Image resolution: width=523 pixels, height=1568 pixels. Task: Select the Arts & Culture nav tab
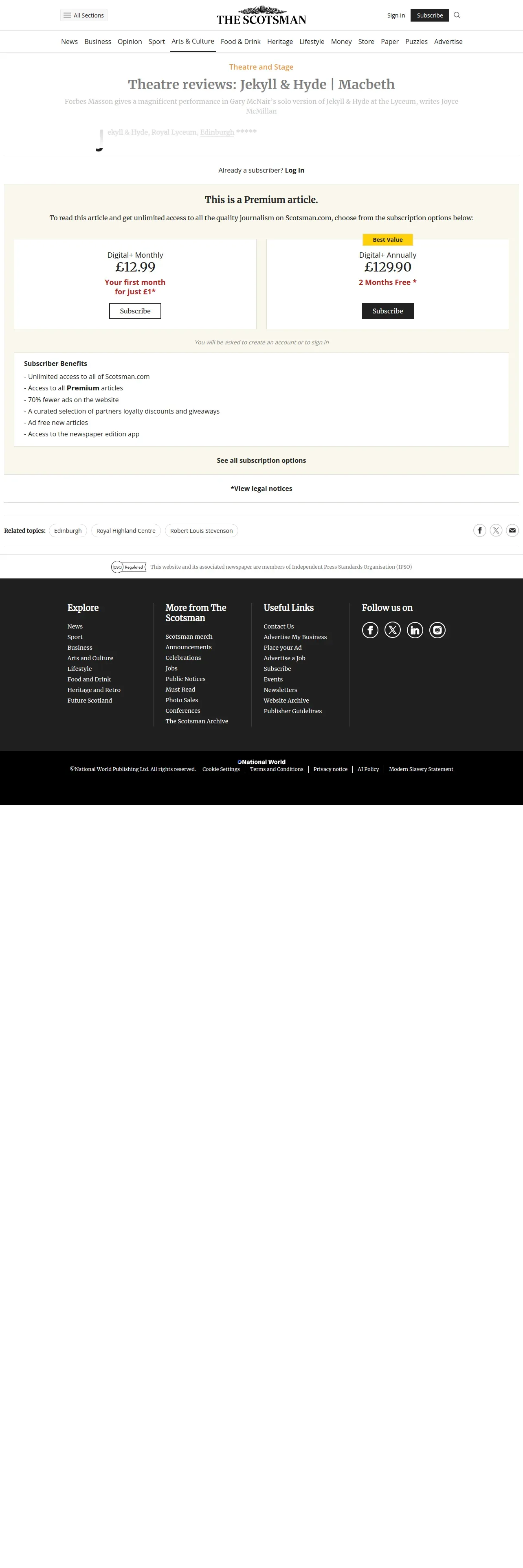click(192, 42)
